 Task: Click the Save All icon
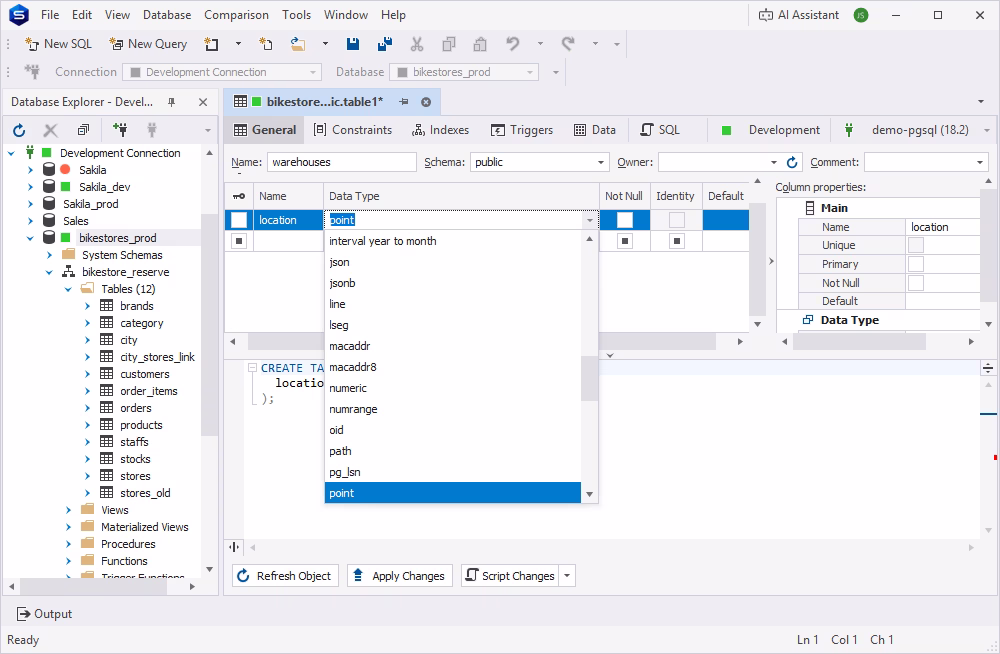coord(385,44)
